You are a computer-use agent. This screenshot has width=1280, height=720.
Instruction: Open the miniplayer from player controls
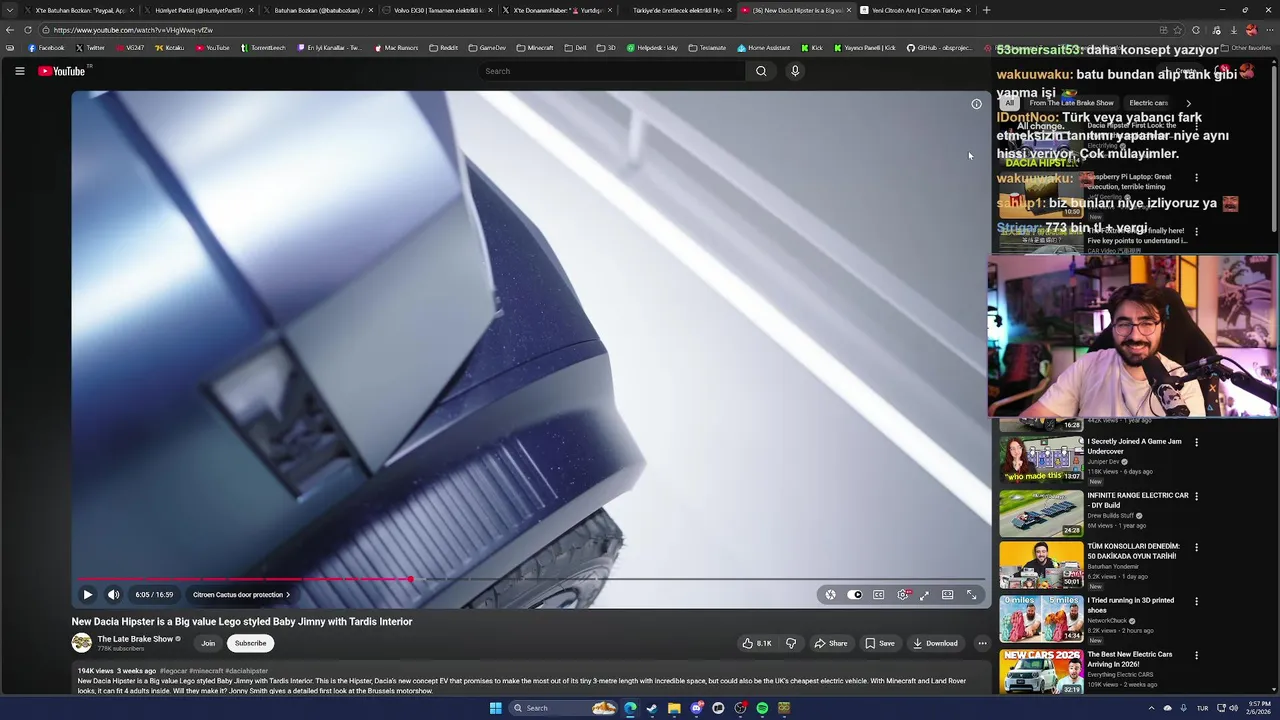pos(925,595)
